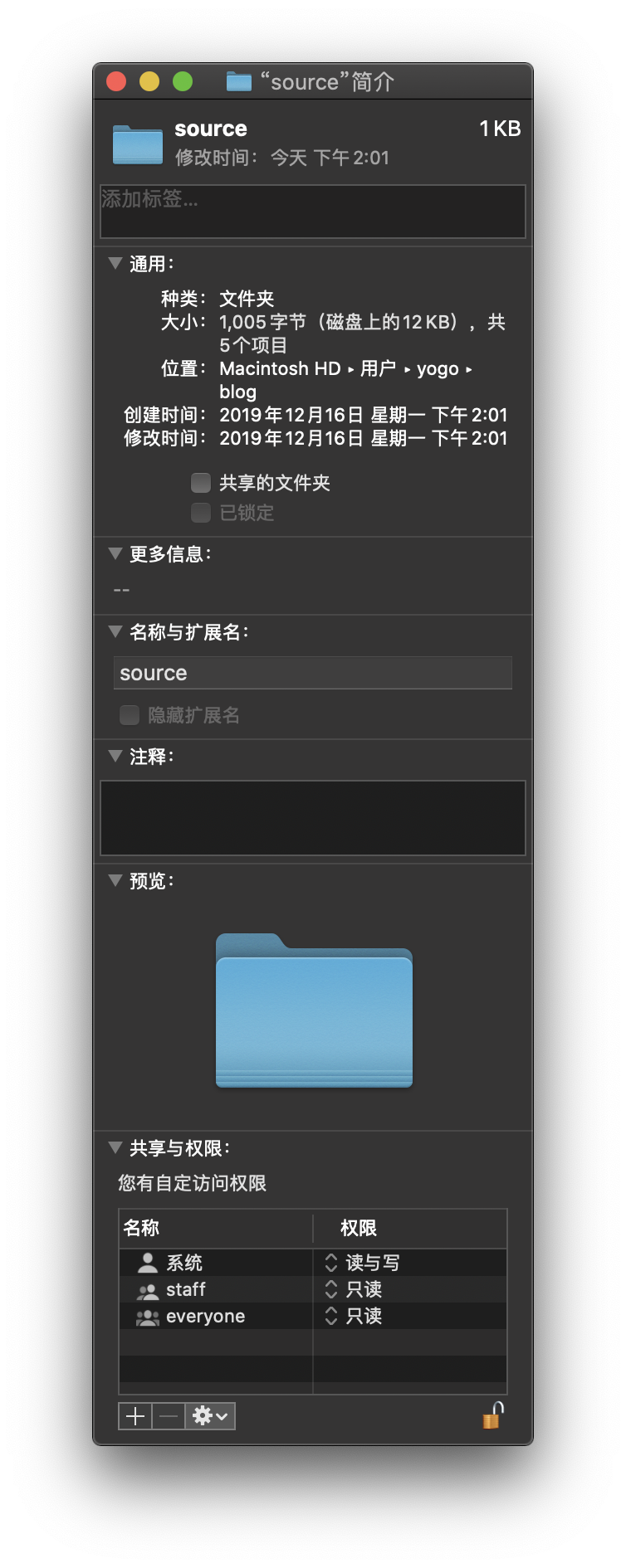The image size is (626, 1568).
Task: Open the privilege popup for 系统
Action: tap(362, 1263)
